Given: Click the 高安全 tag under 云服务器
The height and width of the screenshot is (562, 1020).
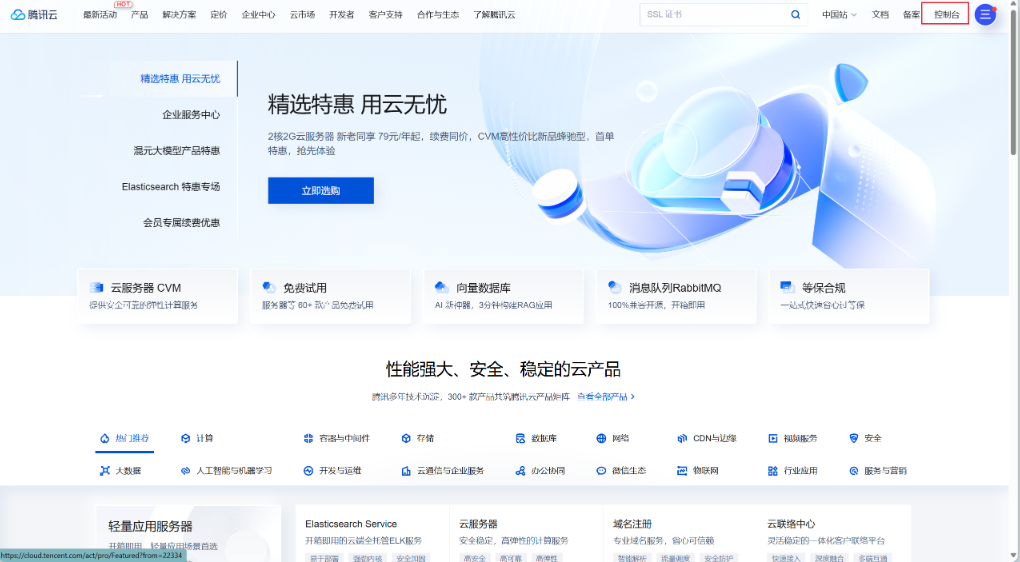Looking at the screenshot, I should [x=474, y=558].
